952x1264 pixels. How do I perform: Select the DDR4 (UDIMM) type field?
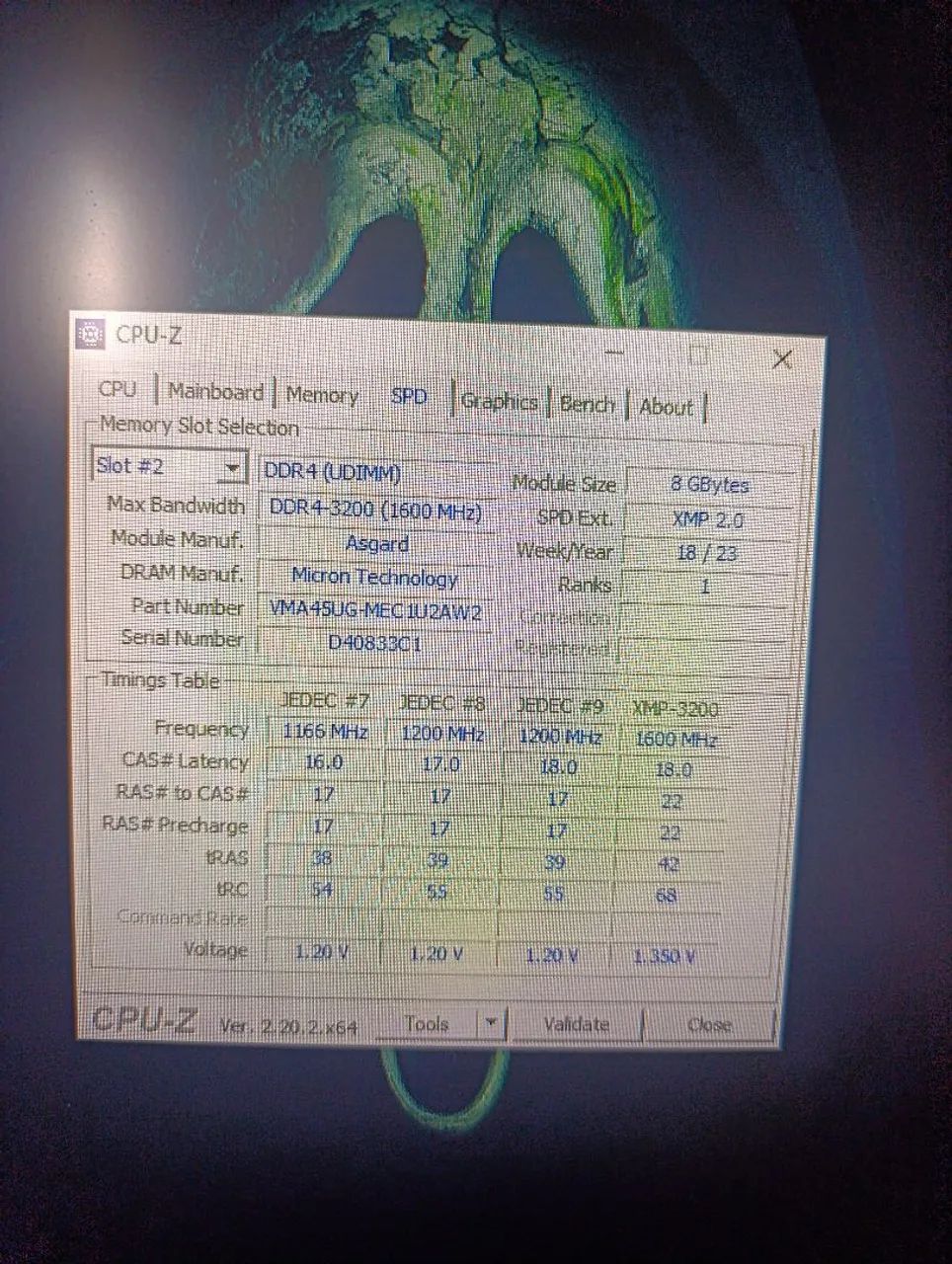click(x=376, y=473)
